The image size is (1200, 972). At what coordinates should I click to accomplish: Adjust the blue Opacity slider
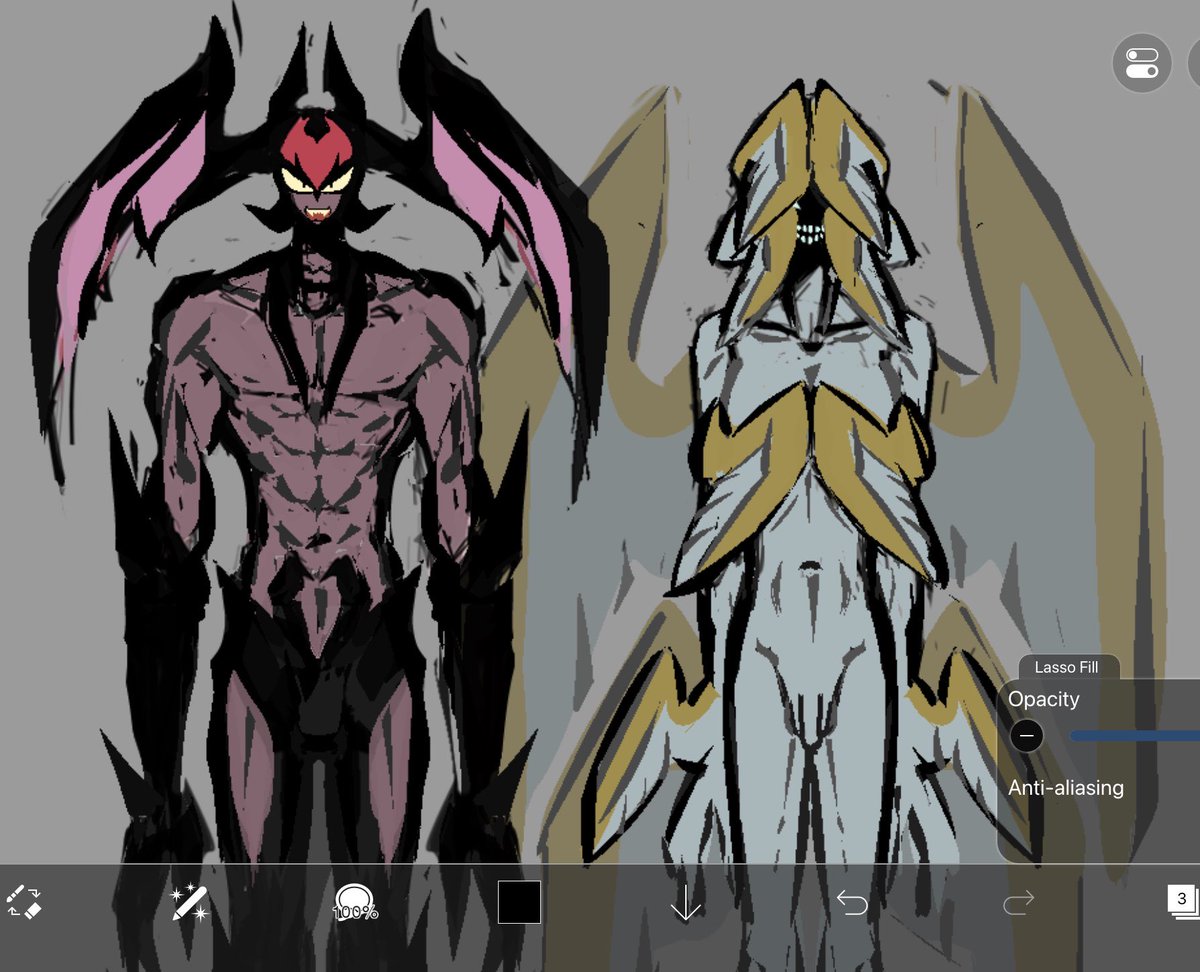tap(1134, 736)
